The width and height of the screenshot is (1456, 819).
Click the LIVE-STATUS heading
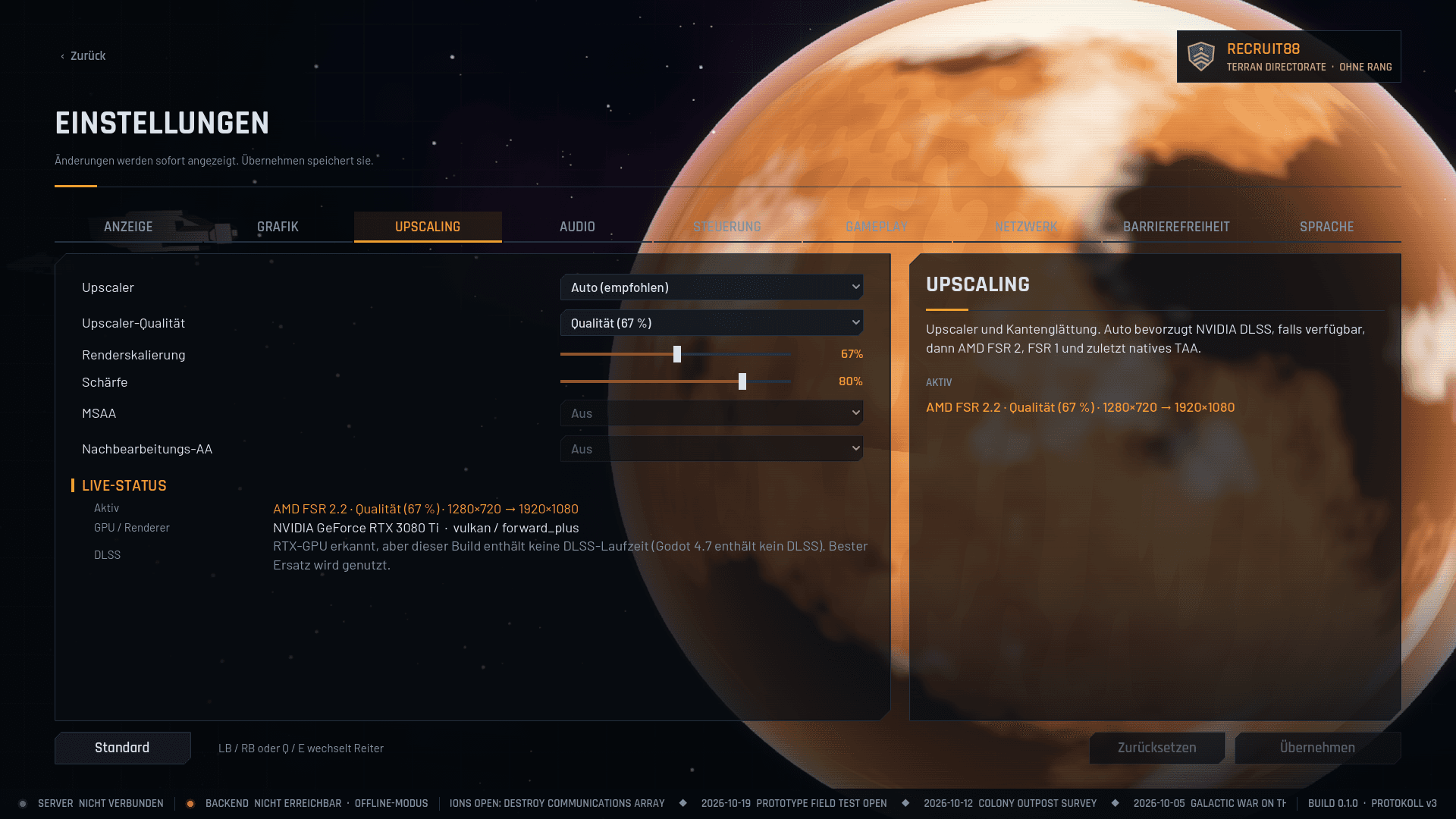click(124, 485)
